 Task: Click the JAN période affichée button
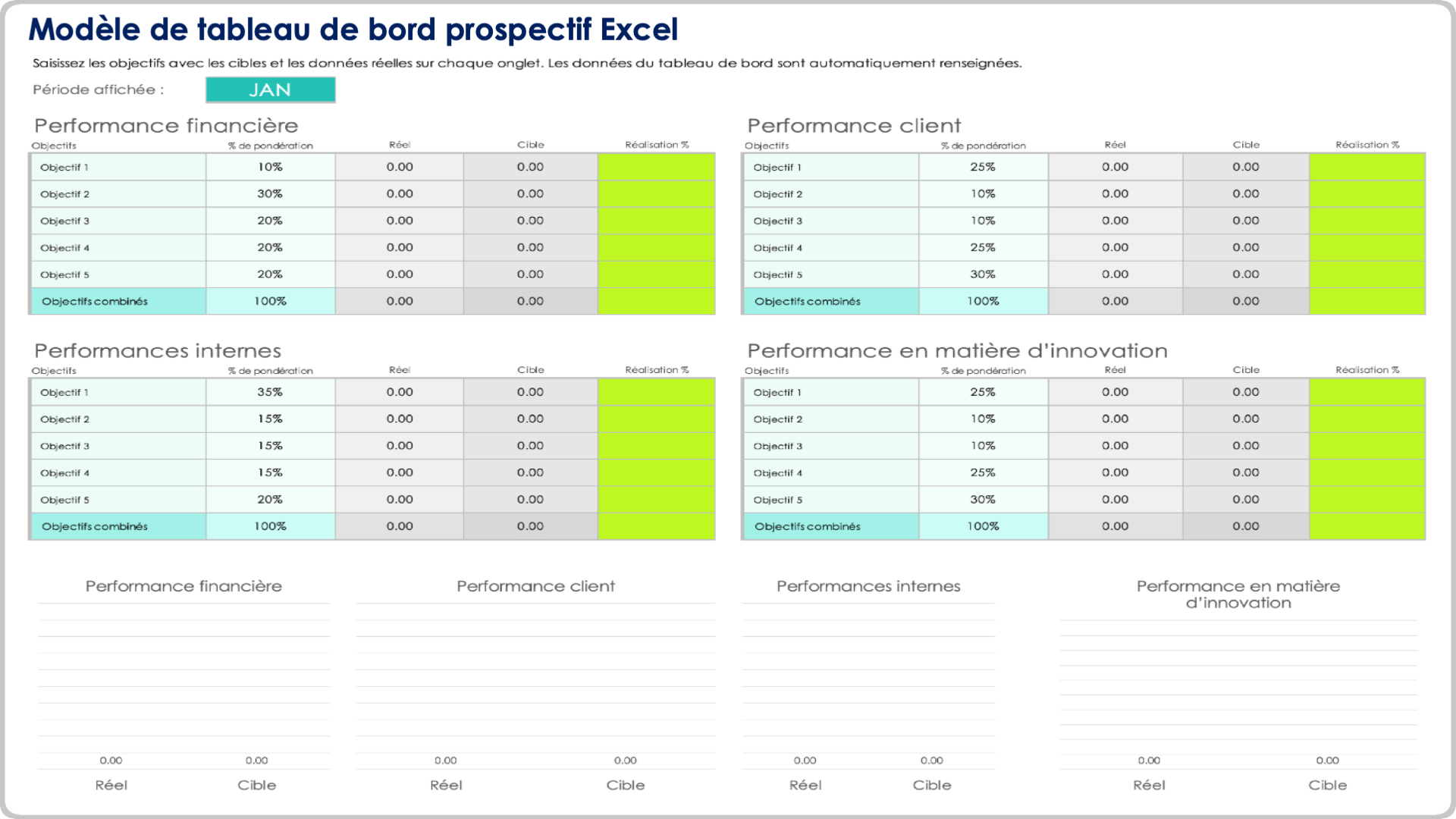tap(272, 90)
